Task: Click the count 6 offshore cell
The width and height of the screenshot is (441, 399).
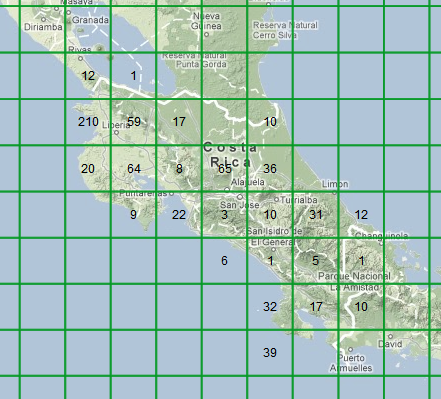Action: (x=224, y=261)
